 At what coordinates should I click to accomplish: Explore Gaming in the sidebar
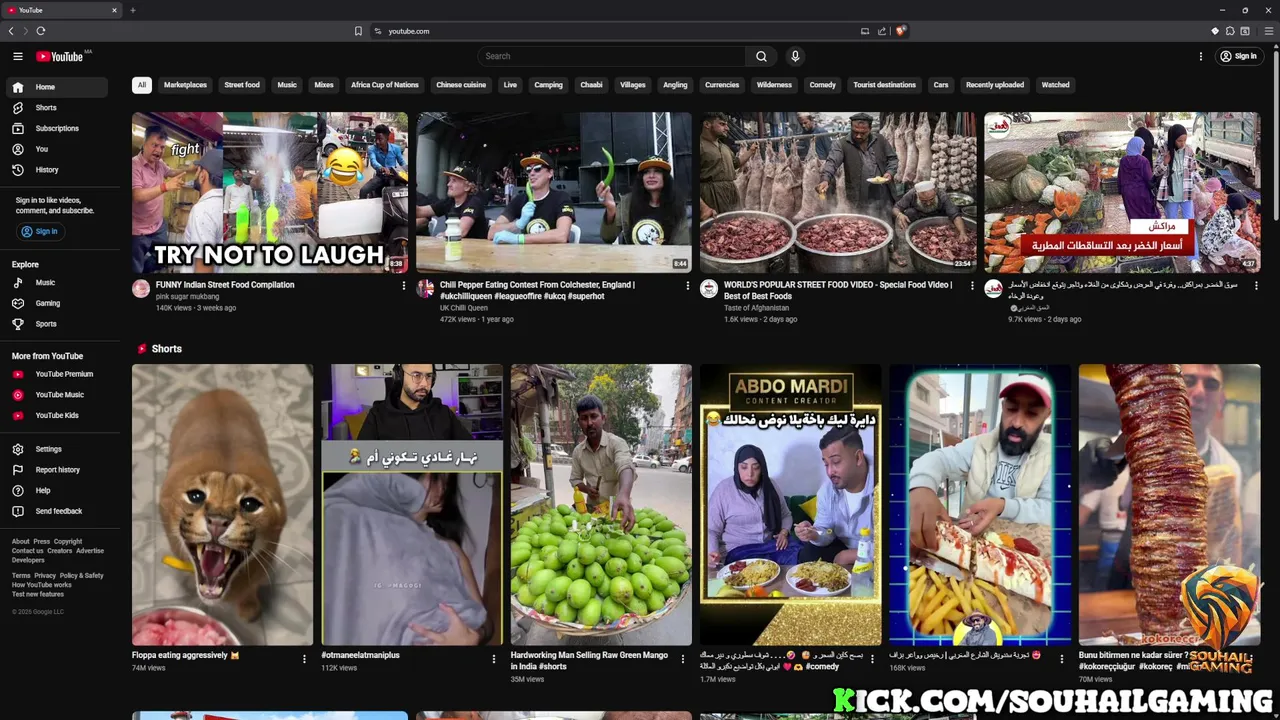pos(56,303)
